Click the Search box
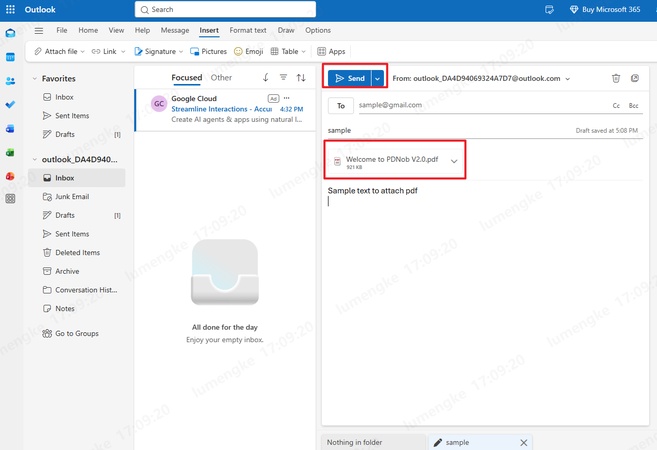Viewport: 657px width, 450px height. coord(225,9)
